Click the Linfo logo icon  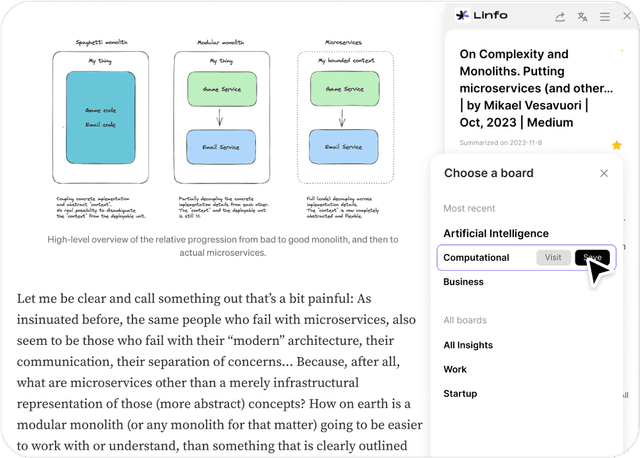[462, 15]
